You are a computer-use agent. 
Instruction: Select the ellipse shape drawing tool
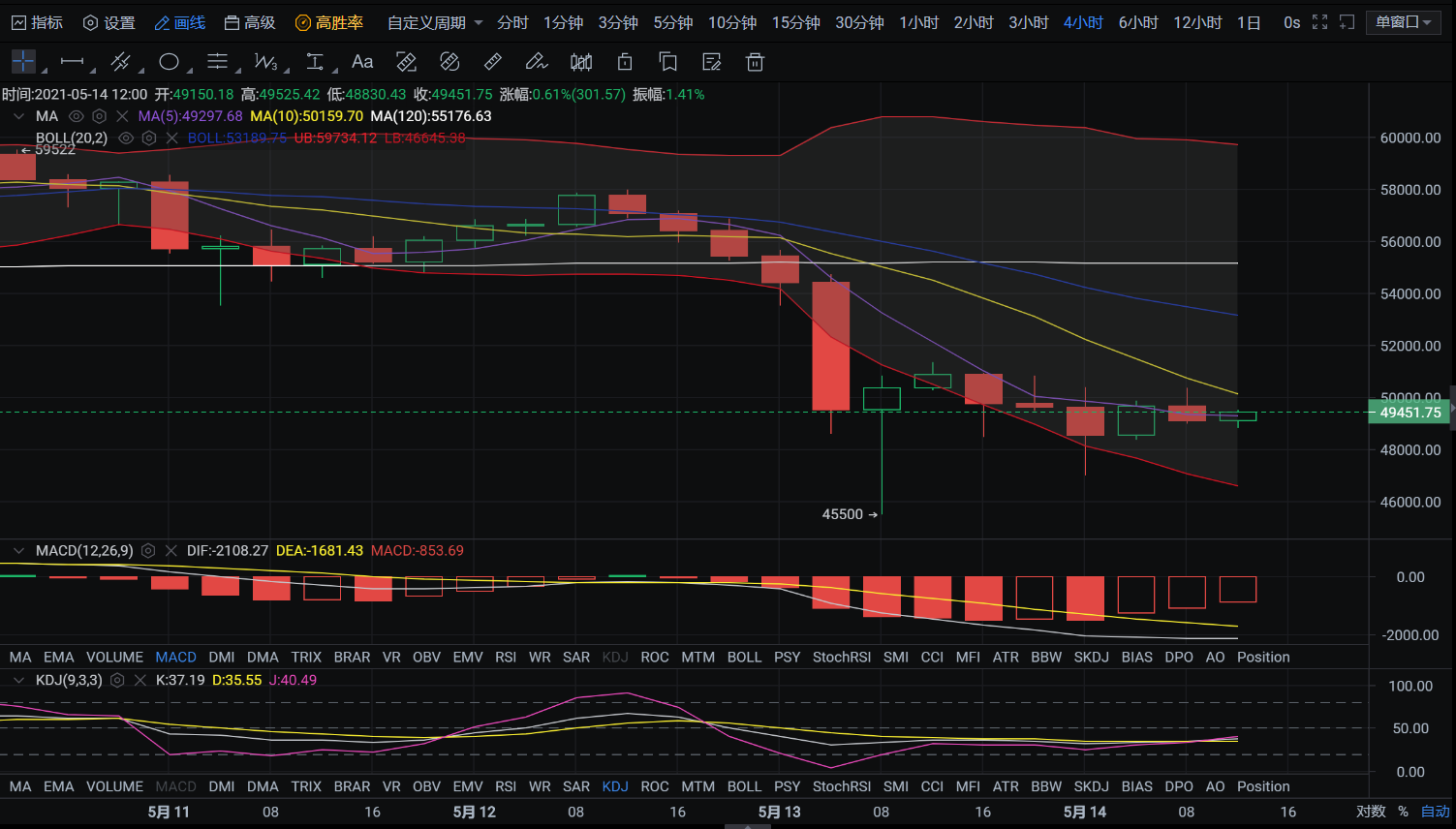(169, 62)
